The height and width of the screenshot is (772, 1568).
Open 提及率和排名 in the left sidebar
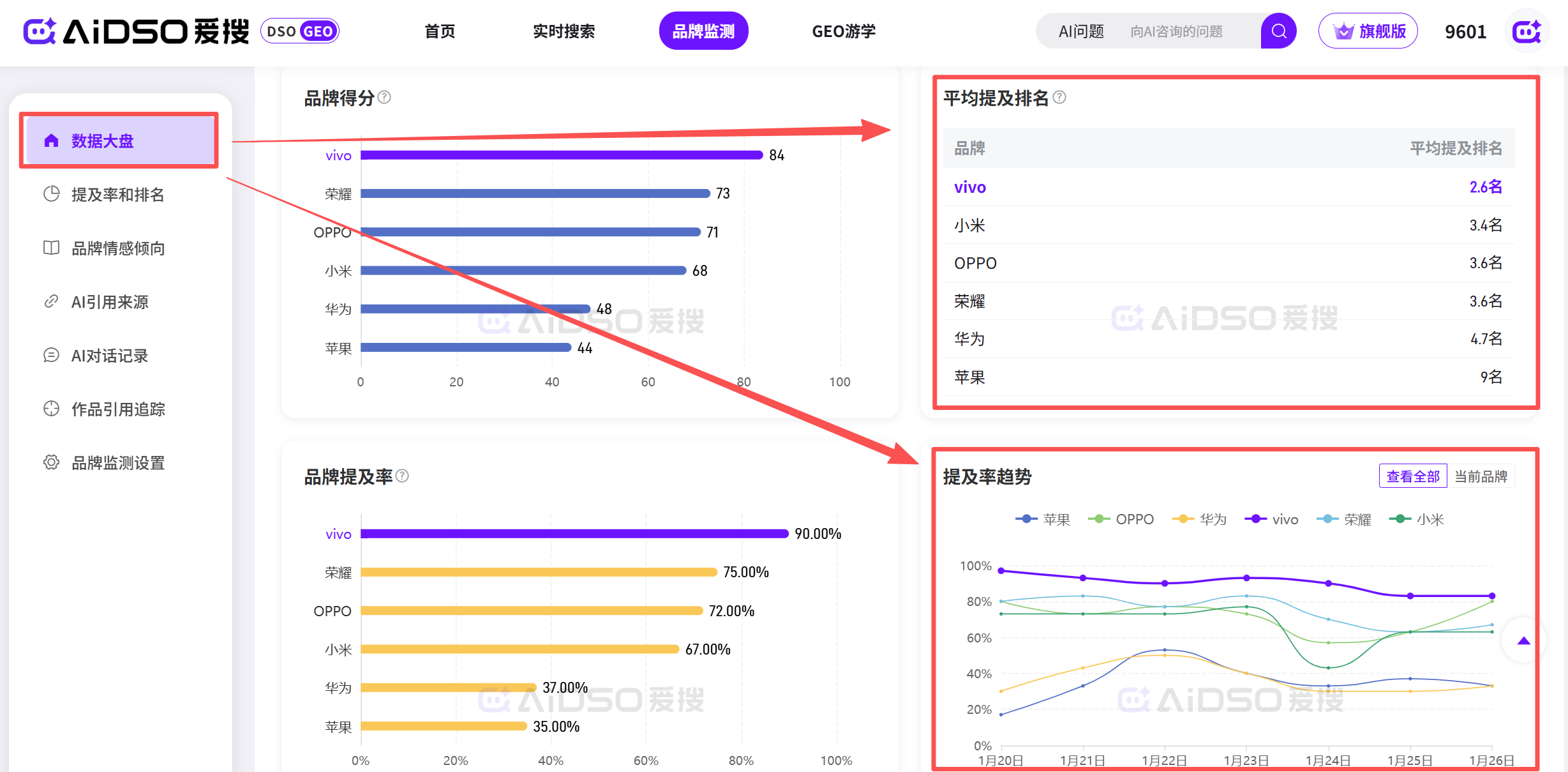(117, 194)
